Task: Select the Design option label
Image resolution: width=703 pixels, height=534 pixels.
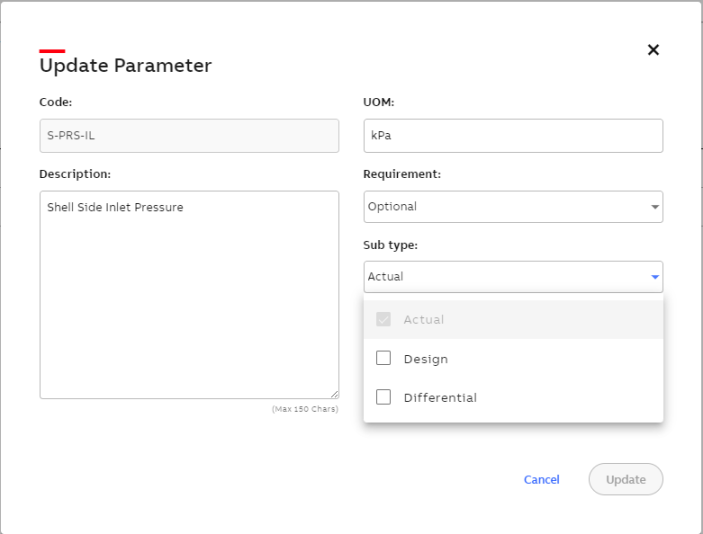Action: point(426,359)
